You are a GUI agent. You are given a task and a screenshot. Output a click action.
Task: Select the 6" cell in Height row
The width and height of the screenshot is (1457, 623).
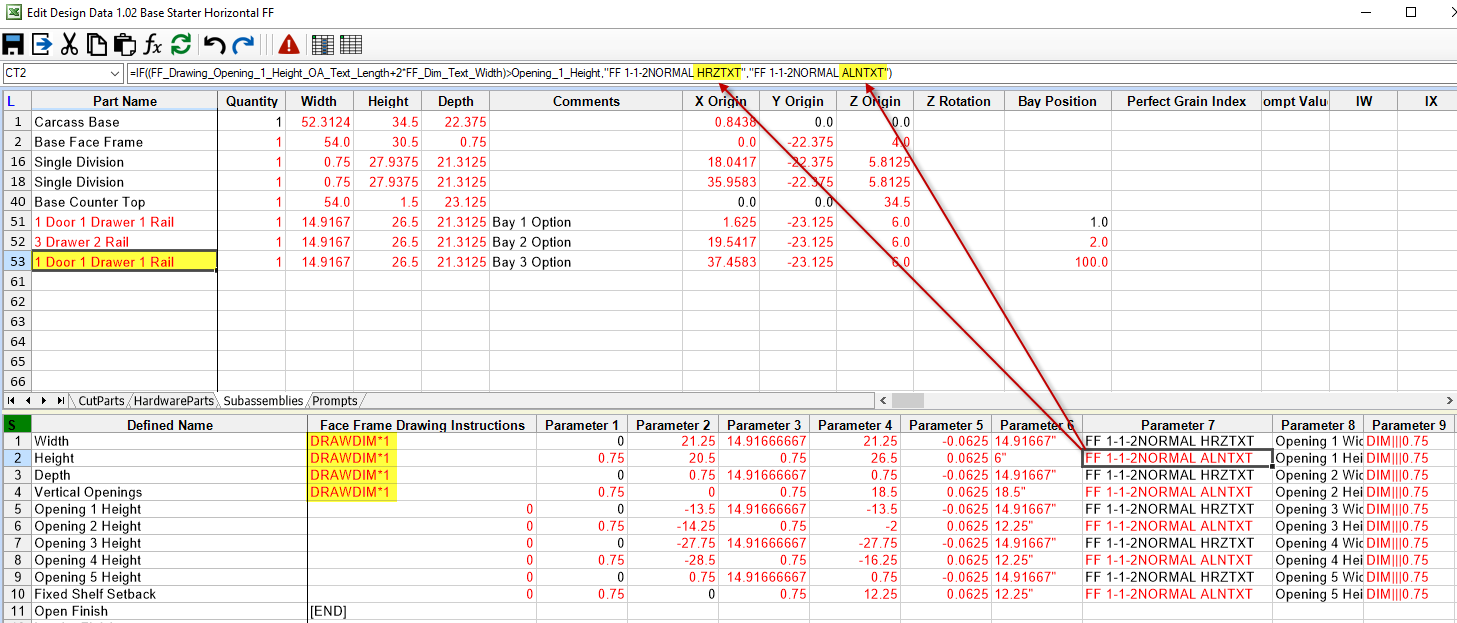point(1037,458)
